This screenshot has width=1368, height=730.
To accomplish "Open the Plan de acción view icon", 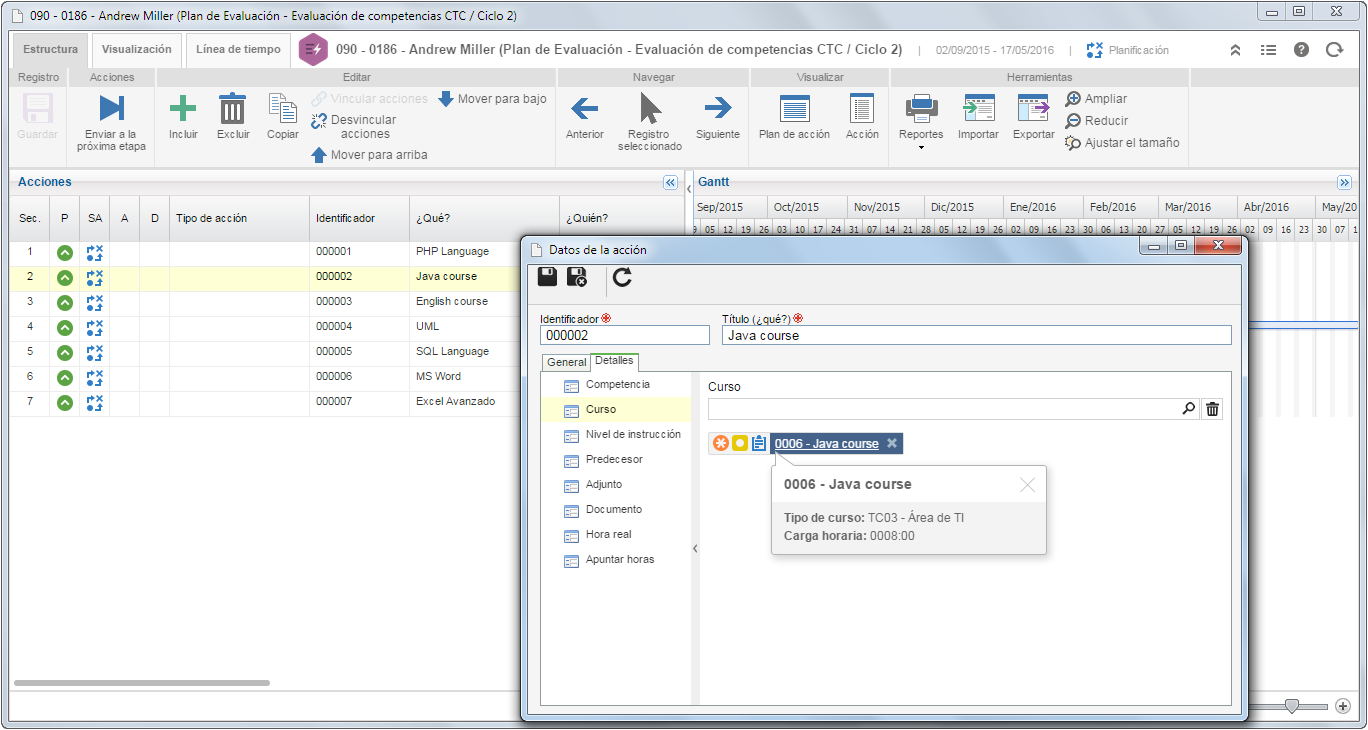I will pos(794,108).
